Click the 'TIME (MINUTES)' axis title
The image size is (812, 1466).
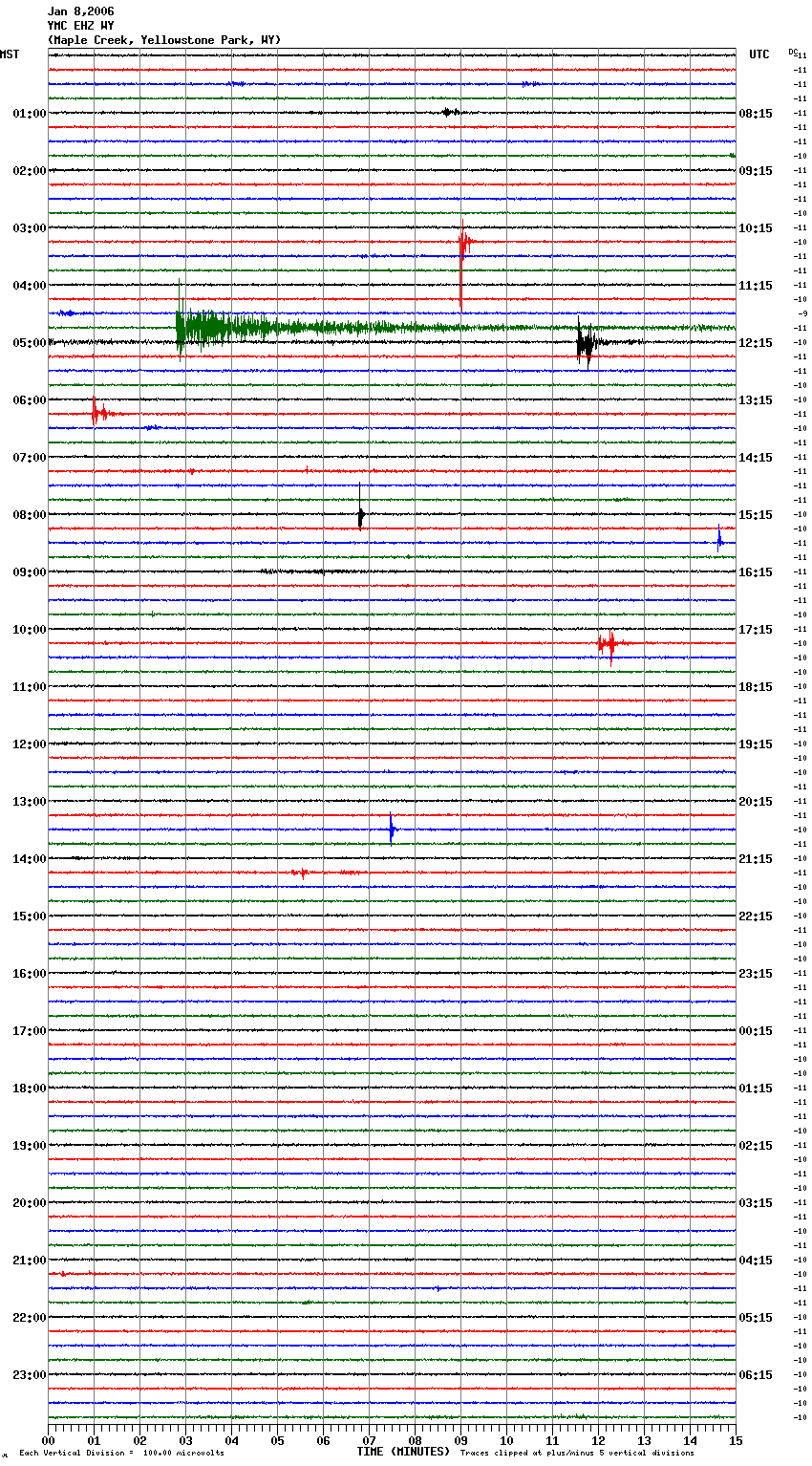[x=403, y=1452]
